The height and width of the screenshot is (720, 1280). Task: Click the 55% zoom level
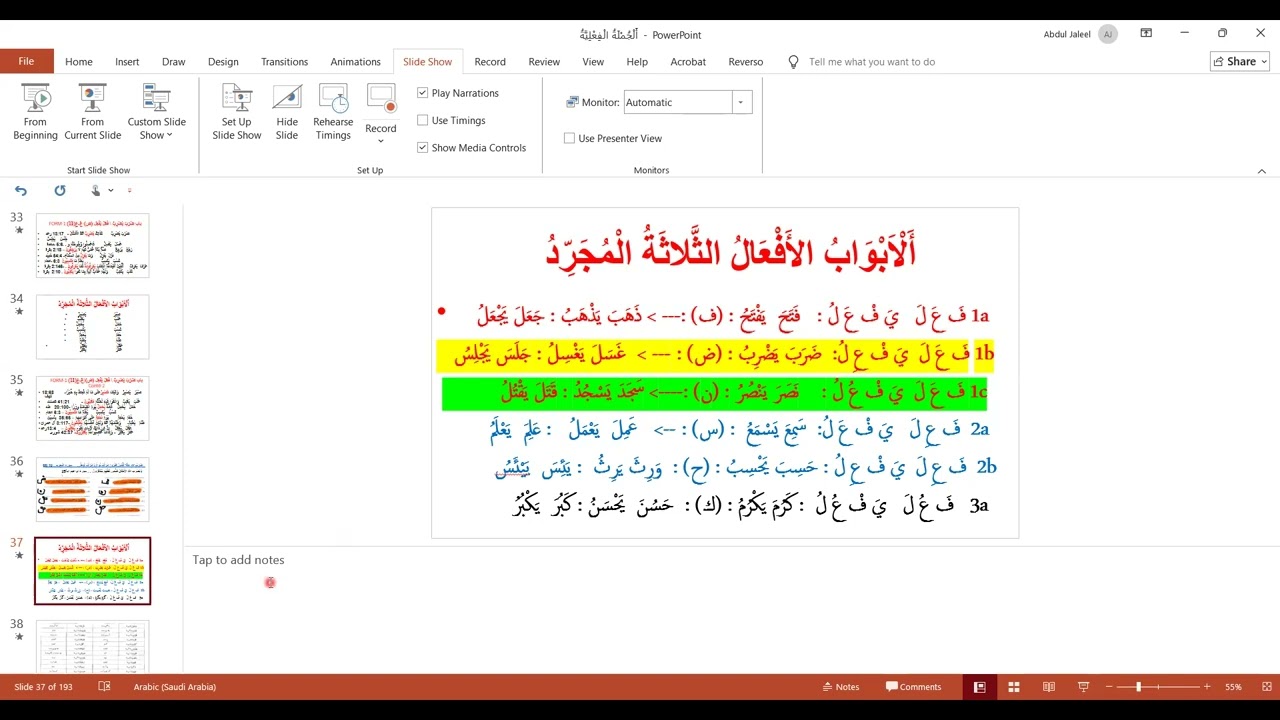click(1233, 687)
